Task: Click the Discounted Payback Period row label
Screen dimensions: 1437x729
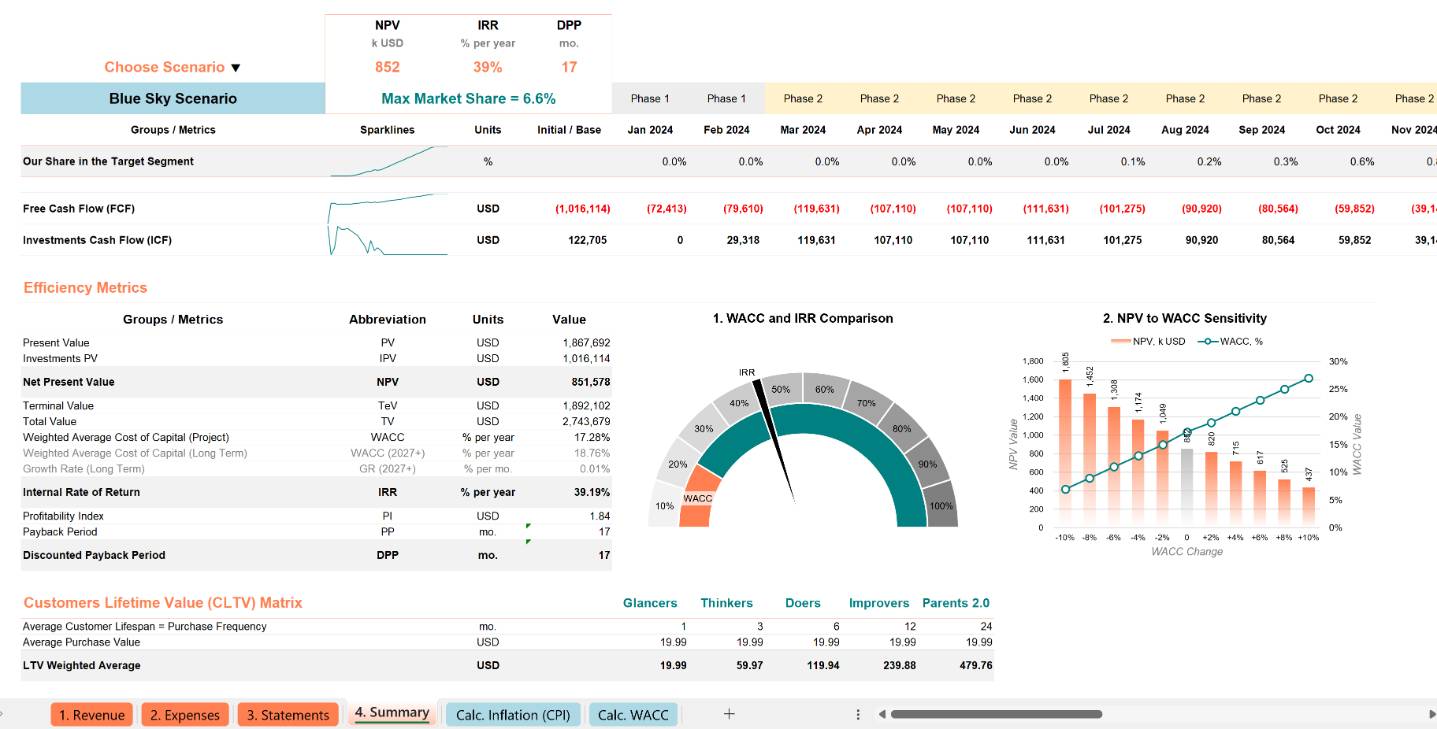Action: (x=94, y=555)
